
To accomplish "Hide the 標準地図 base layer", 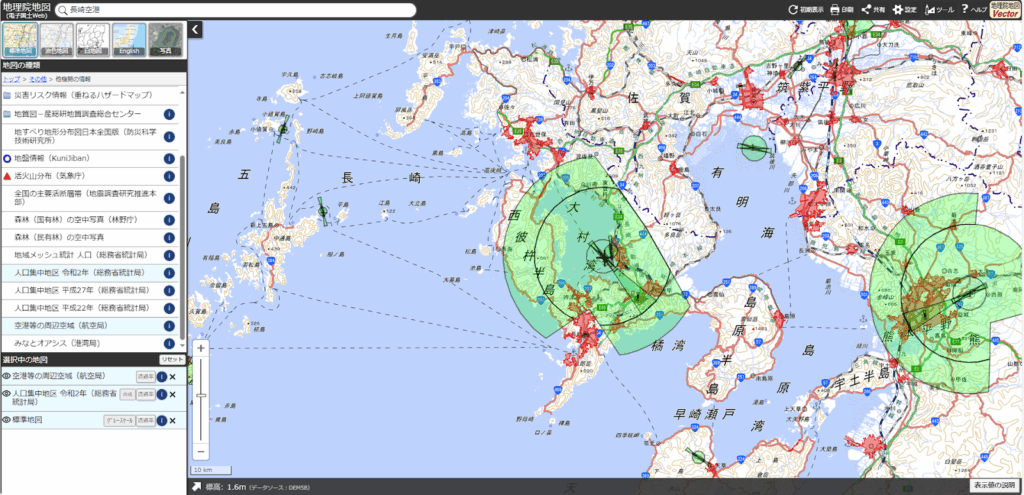I will [x=7, y=421].
